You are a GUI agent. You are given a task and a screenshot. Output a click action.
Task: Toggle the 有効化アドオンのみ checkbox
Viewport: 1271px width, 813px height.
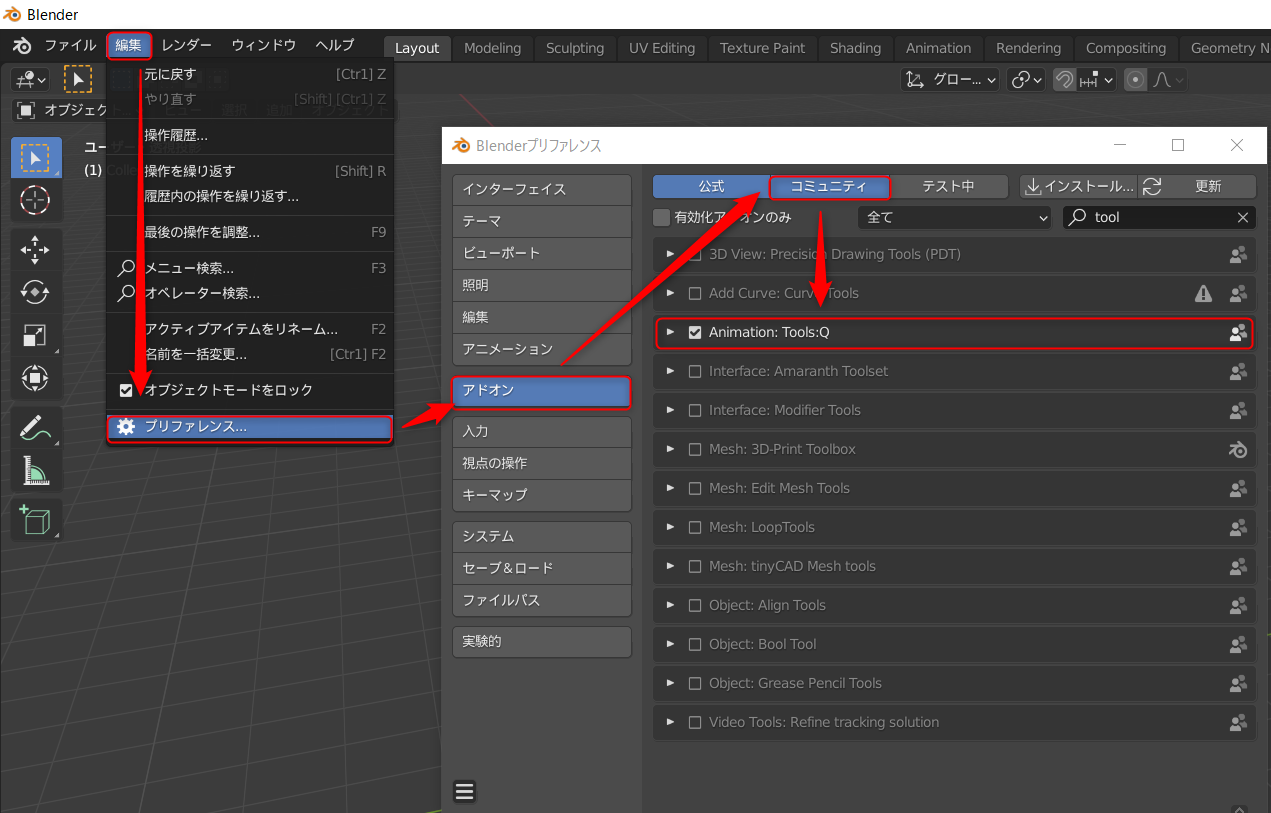(661, 217)
